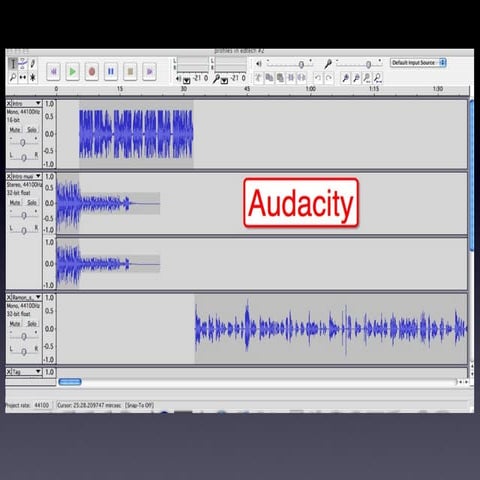Click the Skip to Start button

54,71
